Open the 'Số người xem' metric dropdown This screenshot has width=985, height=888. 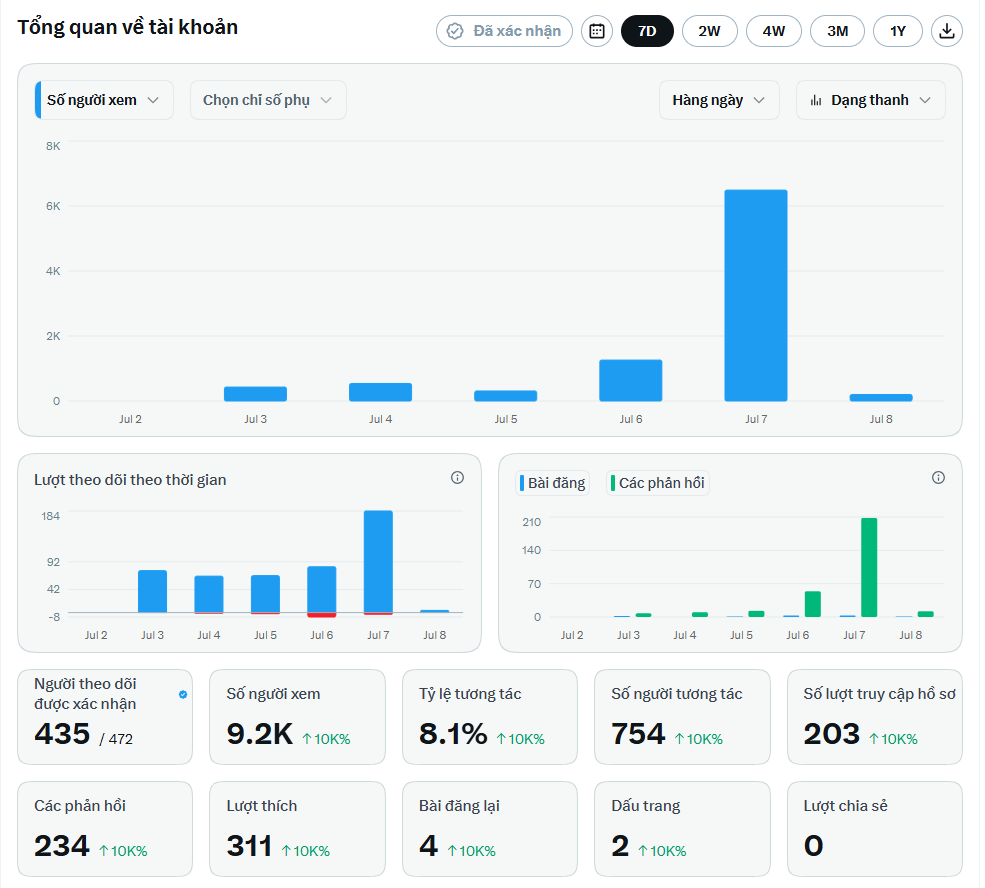pos(104,100)
